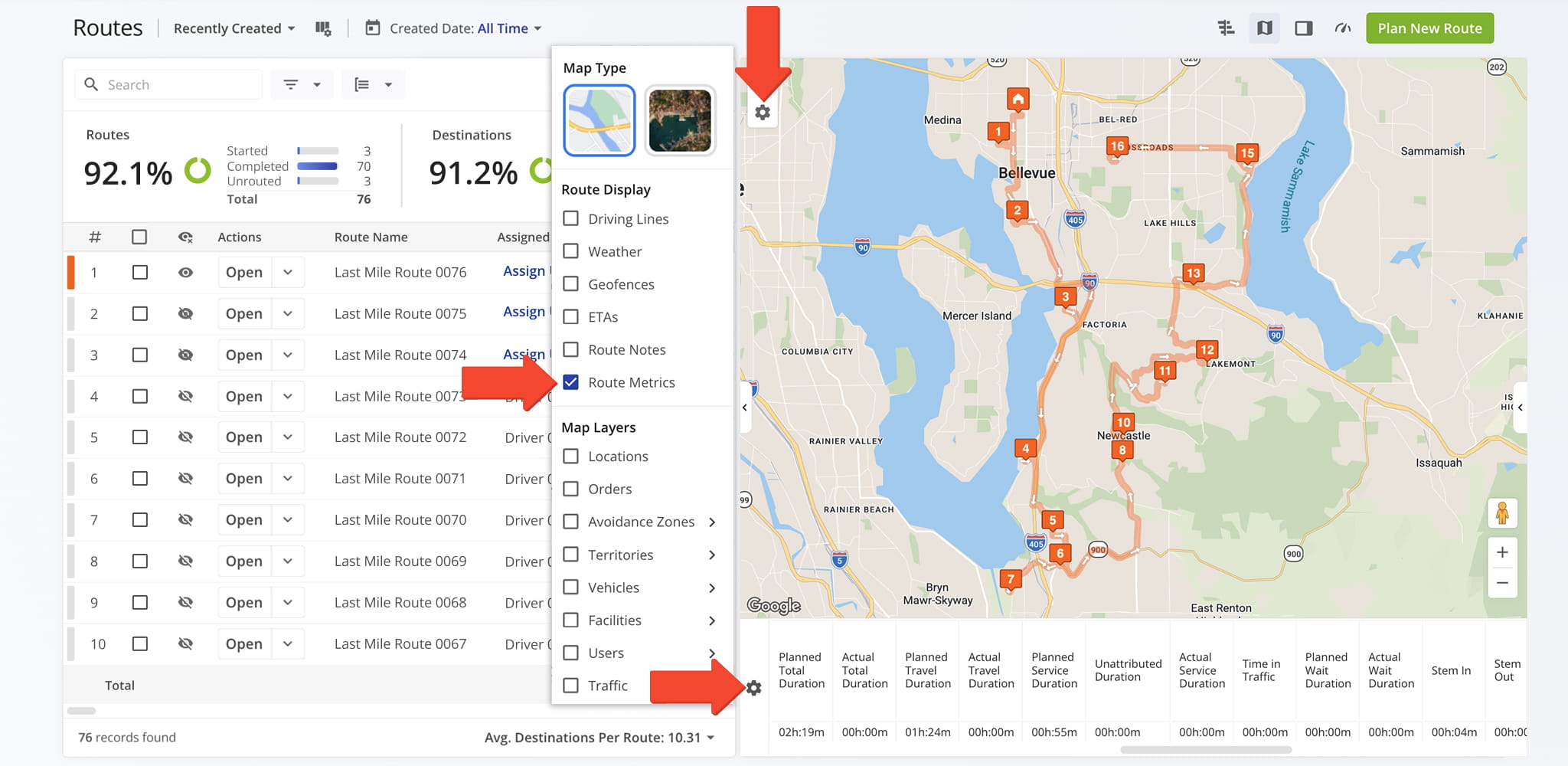Click the routes completion progress ring
Viewport: 1568px width, 766px height.
coord(198,171)
